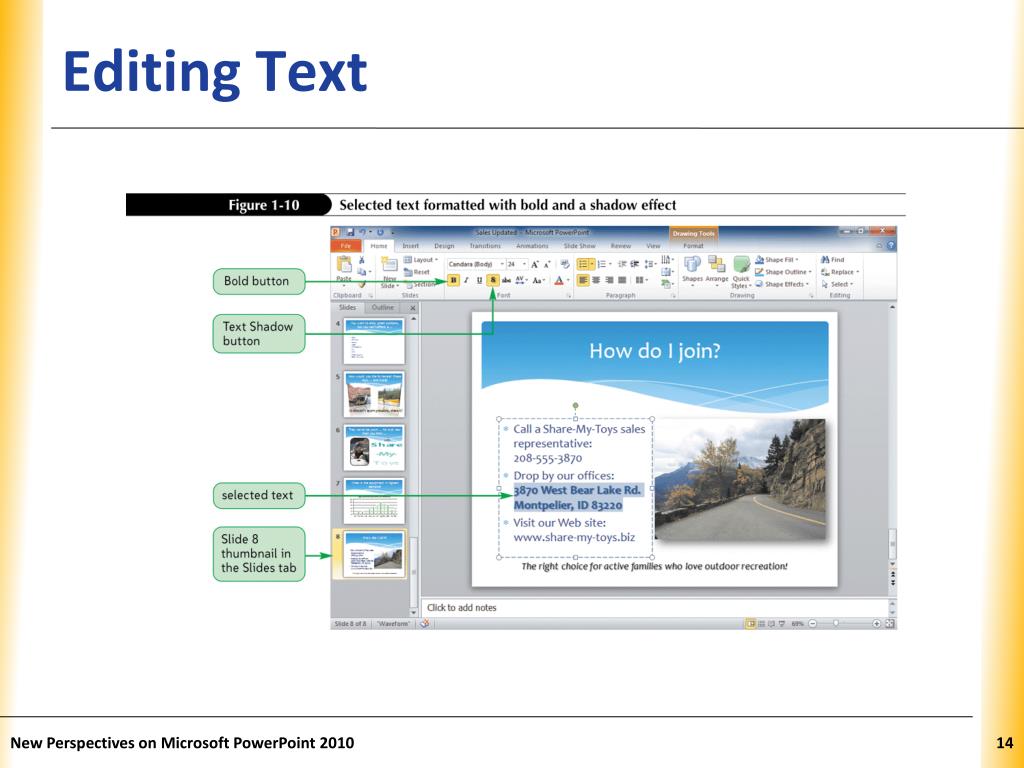Click the Find button in Editing group
1024x768 pixels.
click(x=833, y=259)
